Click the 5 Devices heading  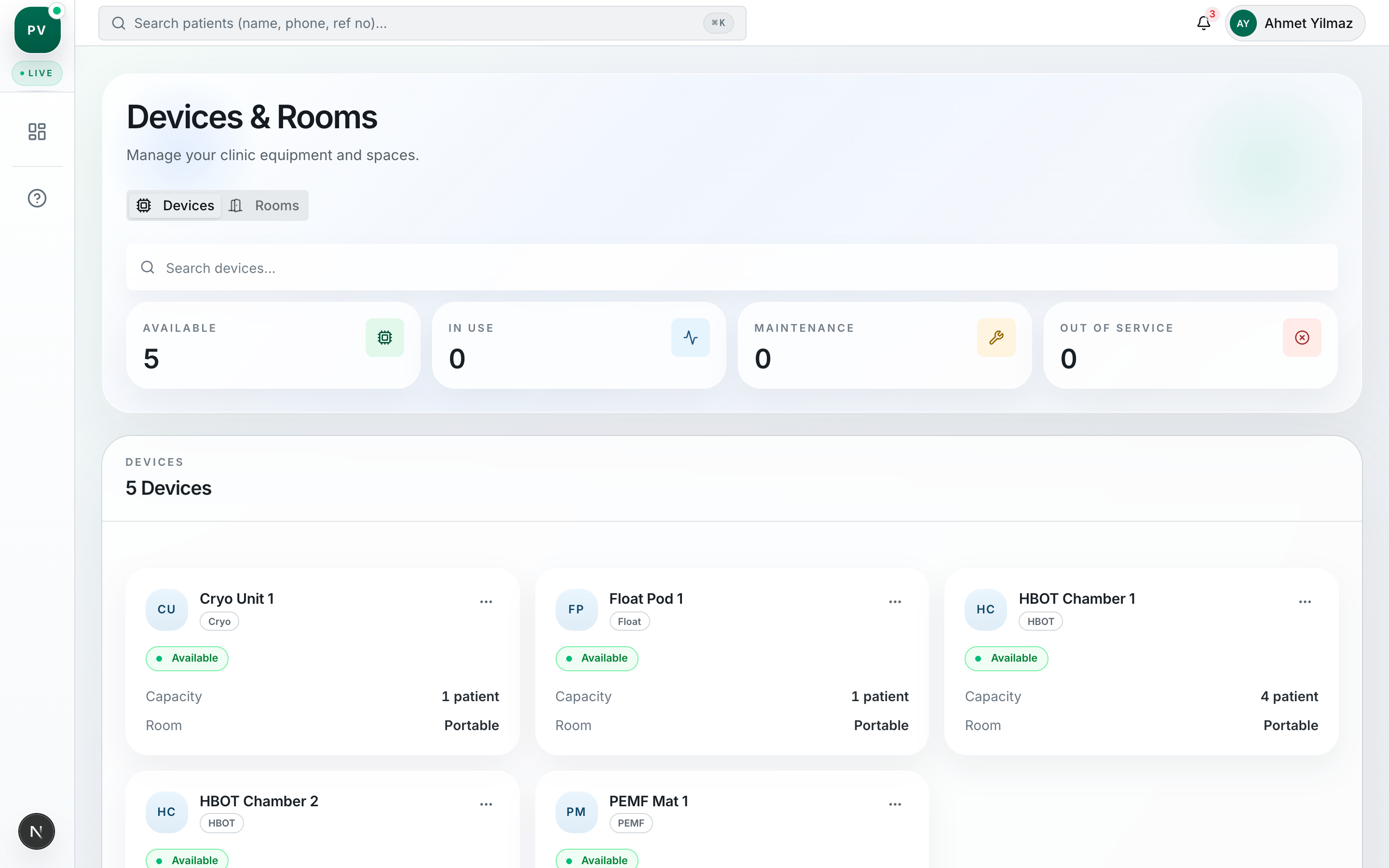tap(169, 488)
